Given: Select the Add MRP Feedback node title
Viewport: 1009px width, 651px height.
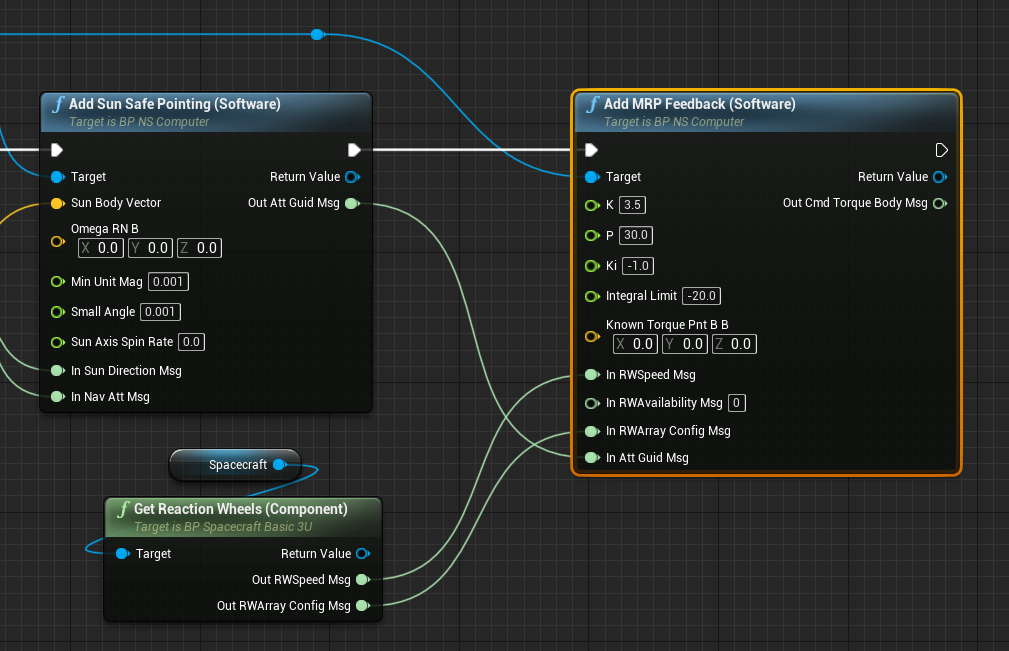Looking at the screenshot, I should [699, 104].
